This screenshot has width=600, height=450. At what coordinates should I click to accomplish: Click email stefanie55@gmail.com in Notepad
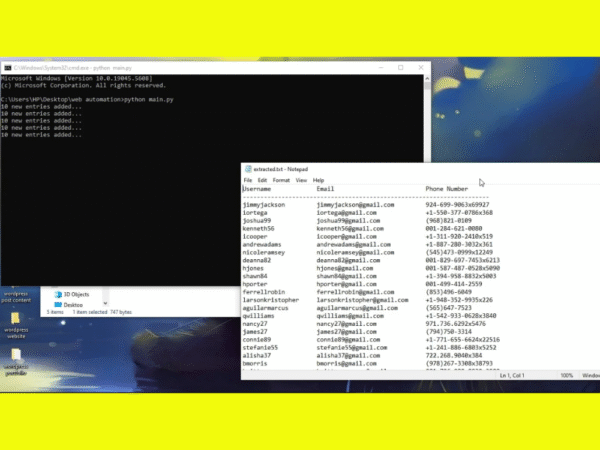[x=352, y=348]
